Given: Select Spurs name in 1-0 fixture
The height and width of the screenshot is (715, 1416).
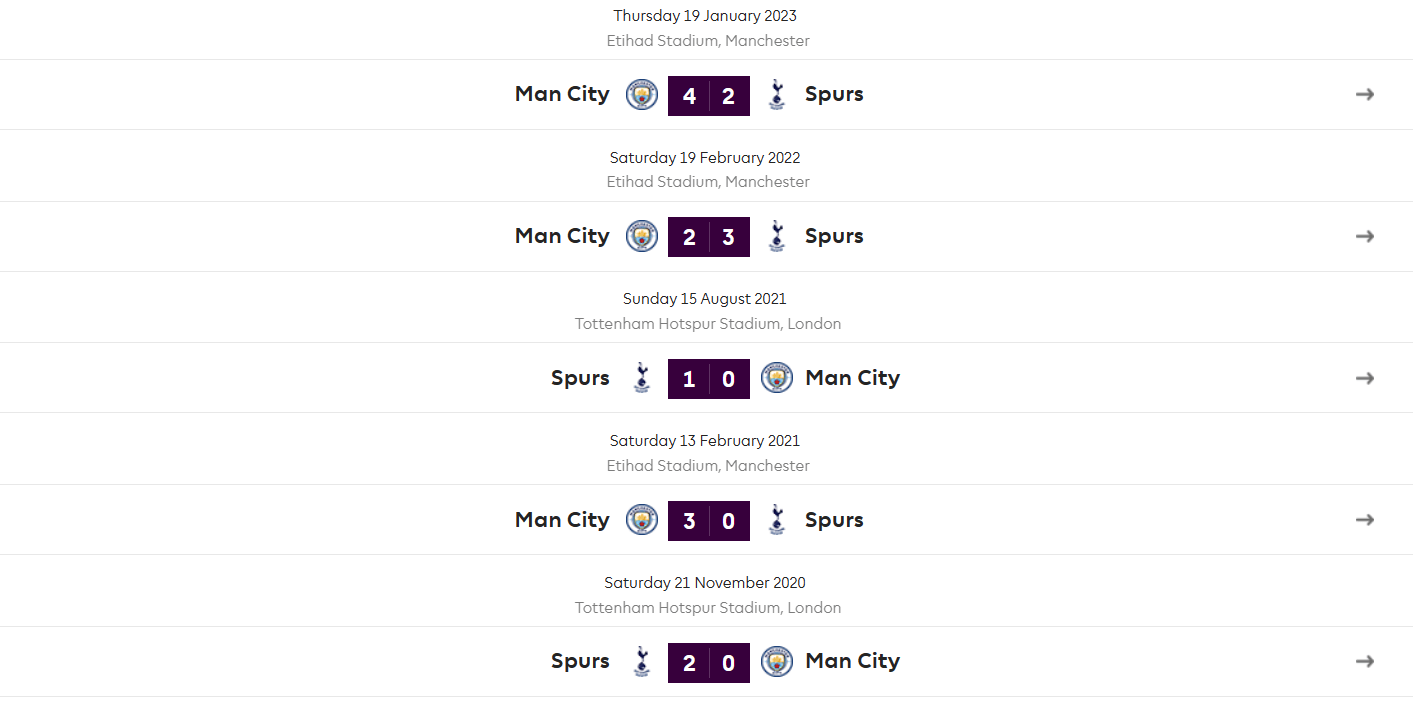Looking at the screenshot, I should pos(580,378).
